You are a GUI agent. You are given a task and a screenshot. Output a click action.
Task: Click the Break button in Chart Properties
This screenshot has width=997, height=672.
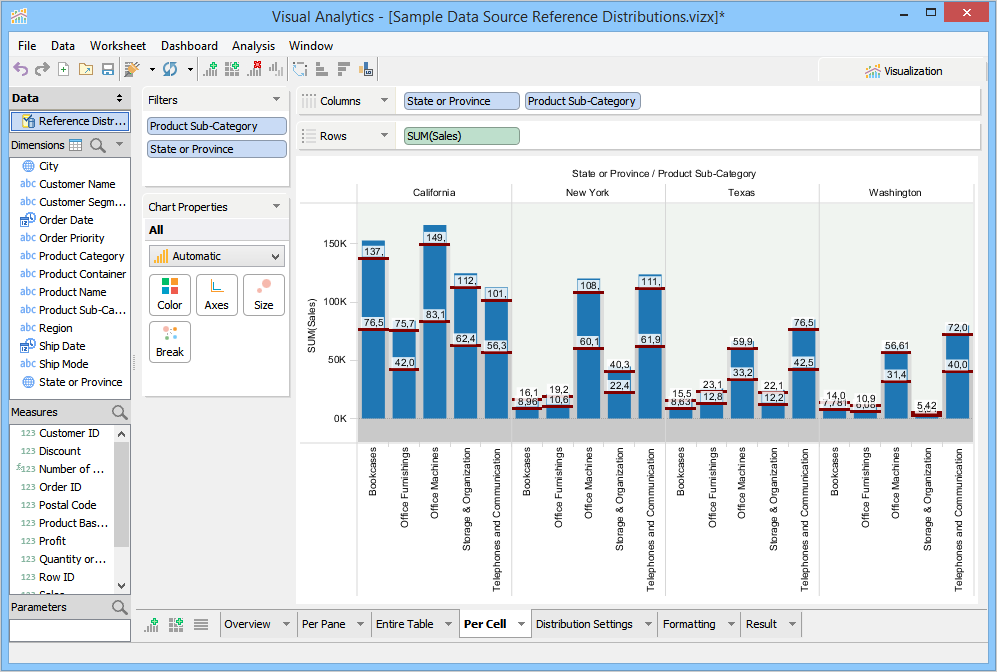tap(170, 342)
